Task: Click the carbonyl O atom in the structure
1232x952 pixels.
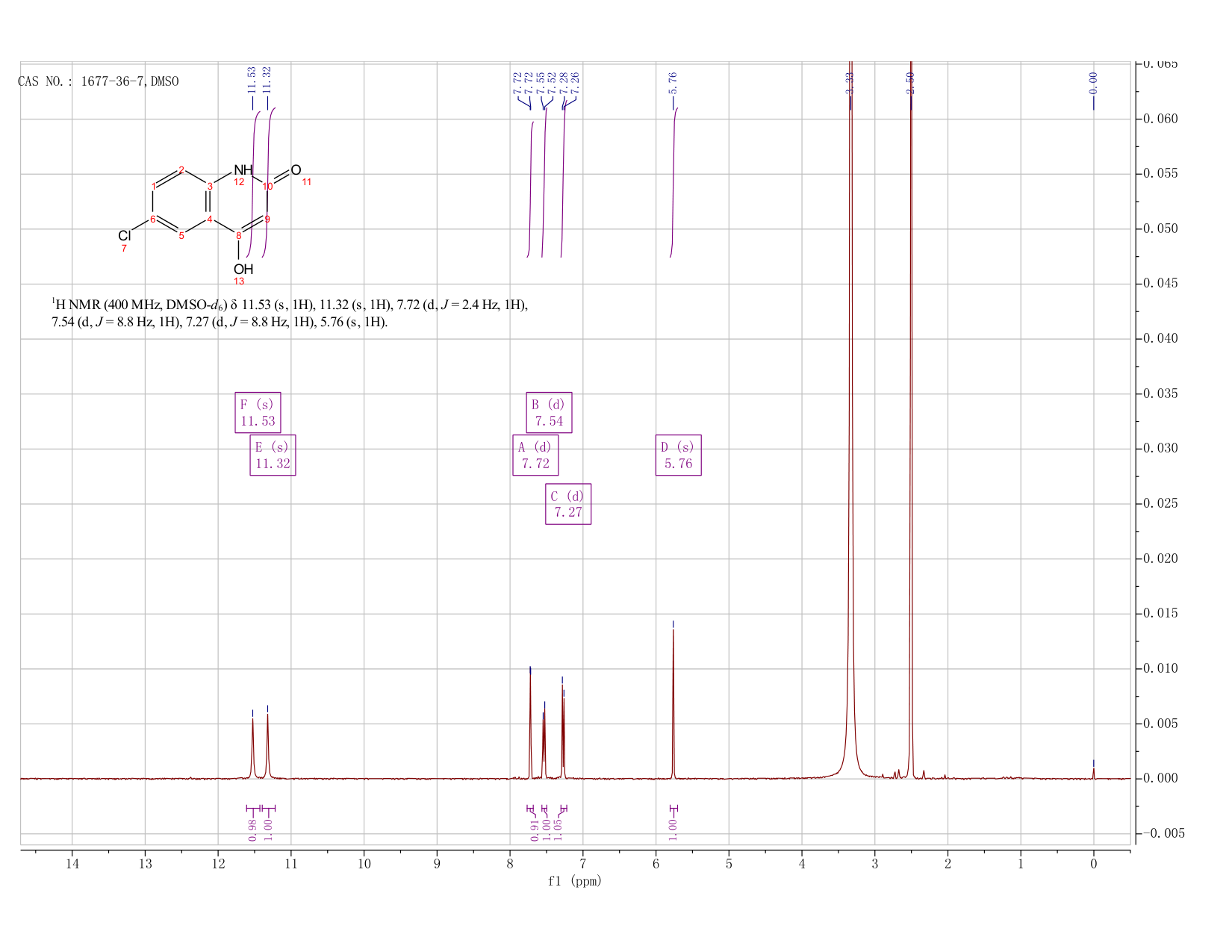Action: tap(296, 170)
